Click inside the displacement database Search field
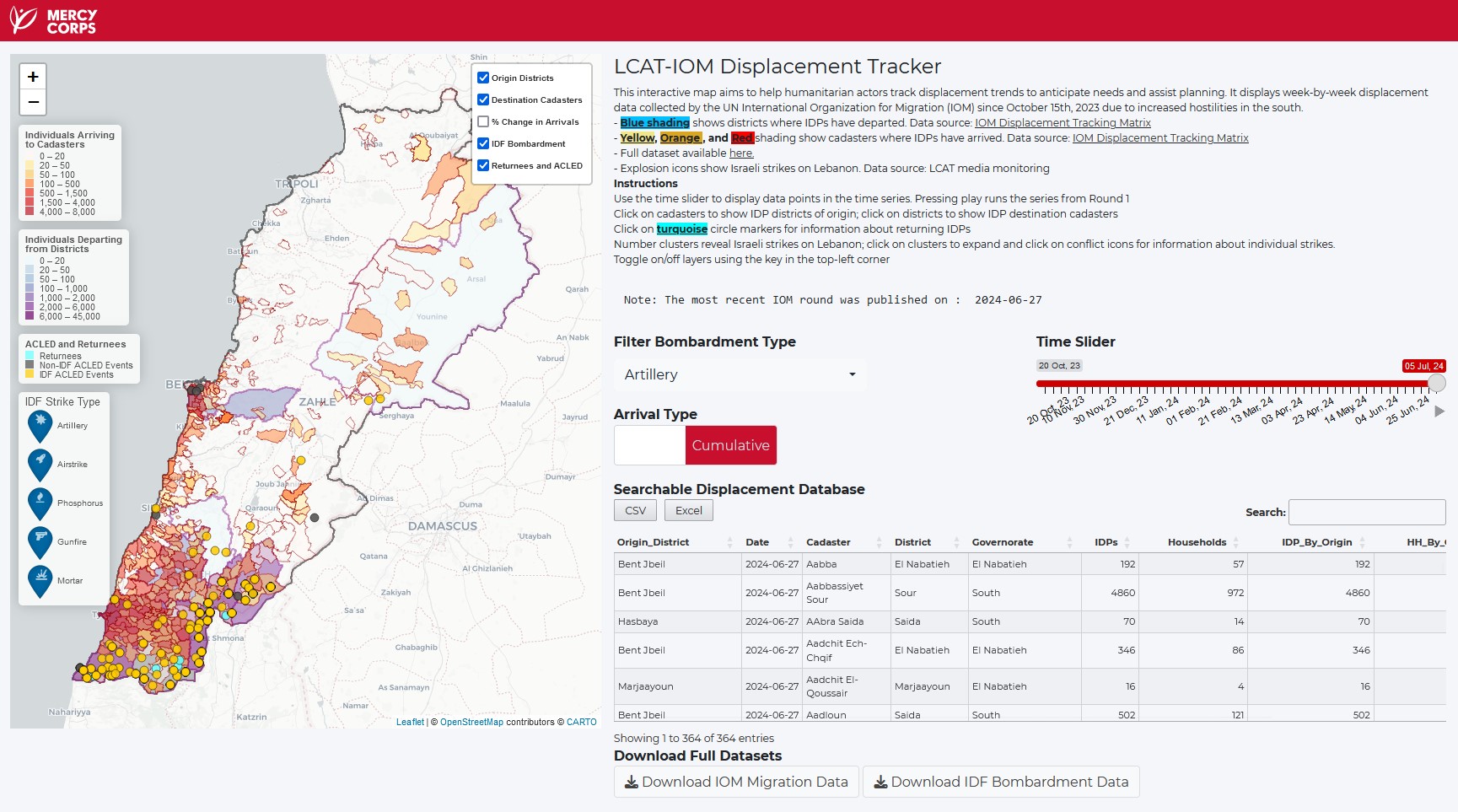This screenshot has height=812, width=1458. click(1368, 512)
